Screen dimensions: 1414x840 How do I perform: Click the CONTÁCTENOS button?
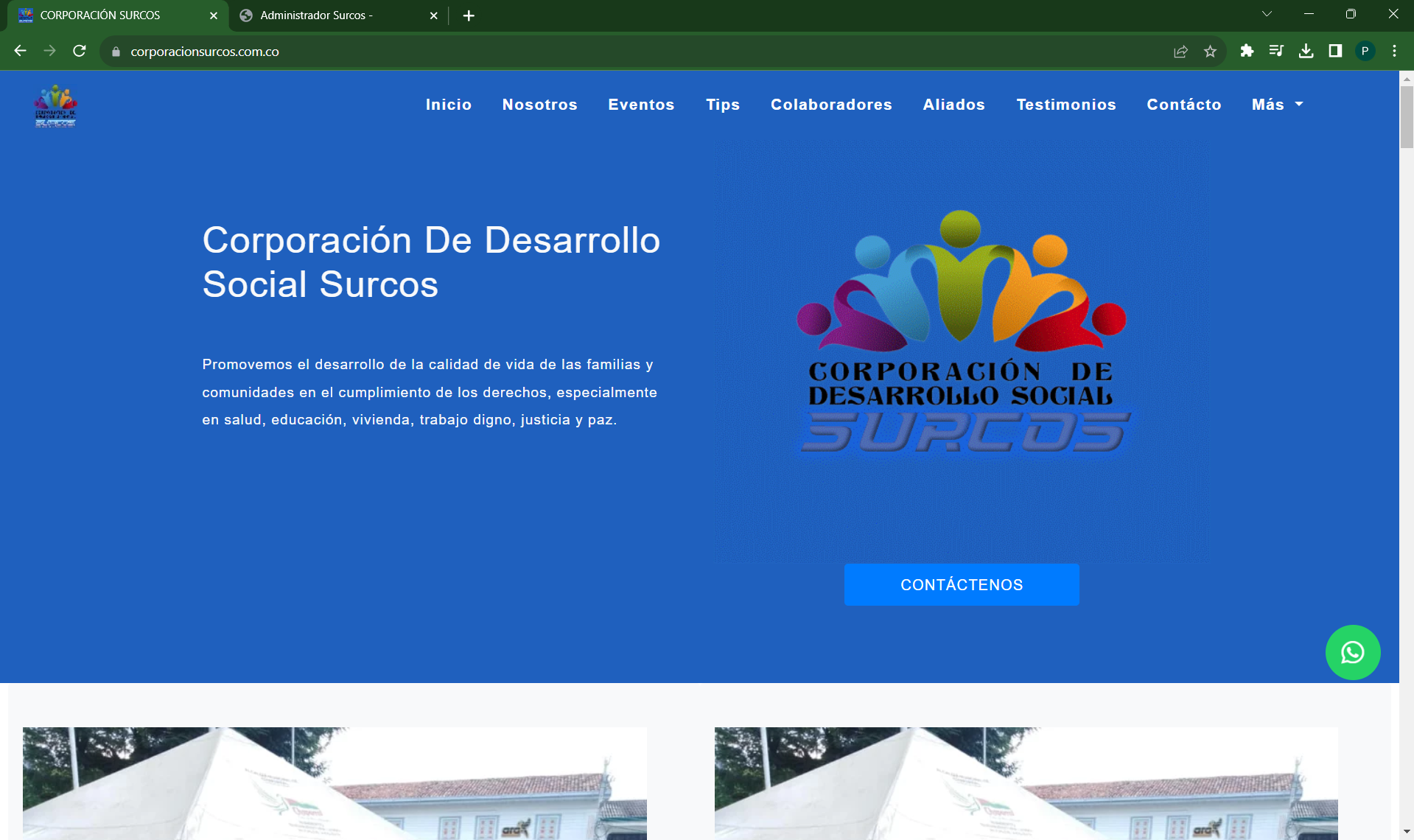[962, 584]
